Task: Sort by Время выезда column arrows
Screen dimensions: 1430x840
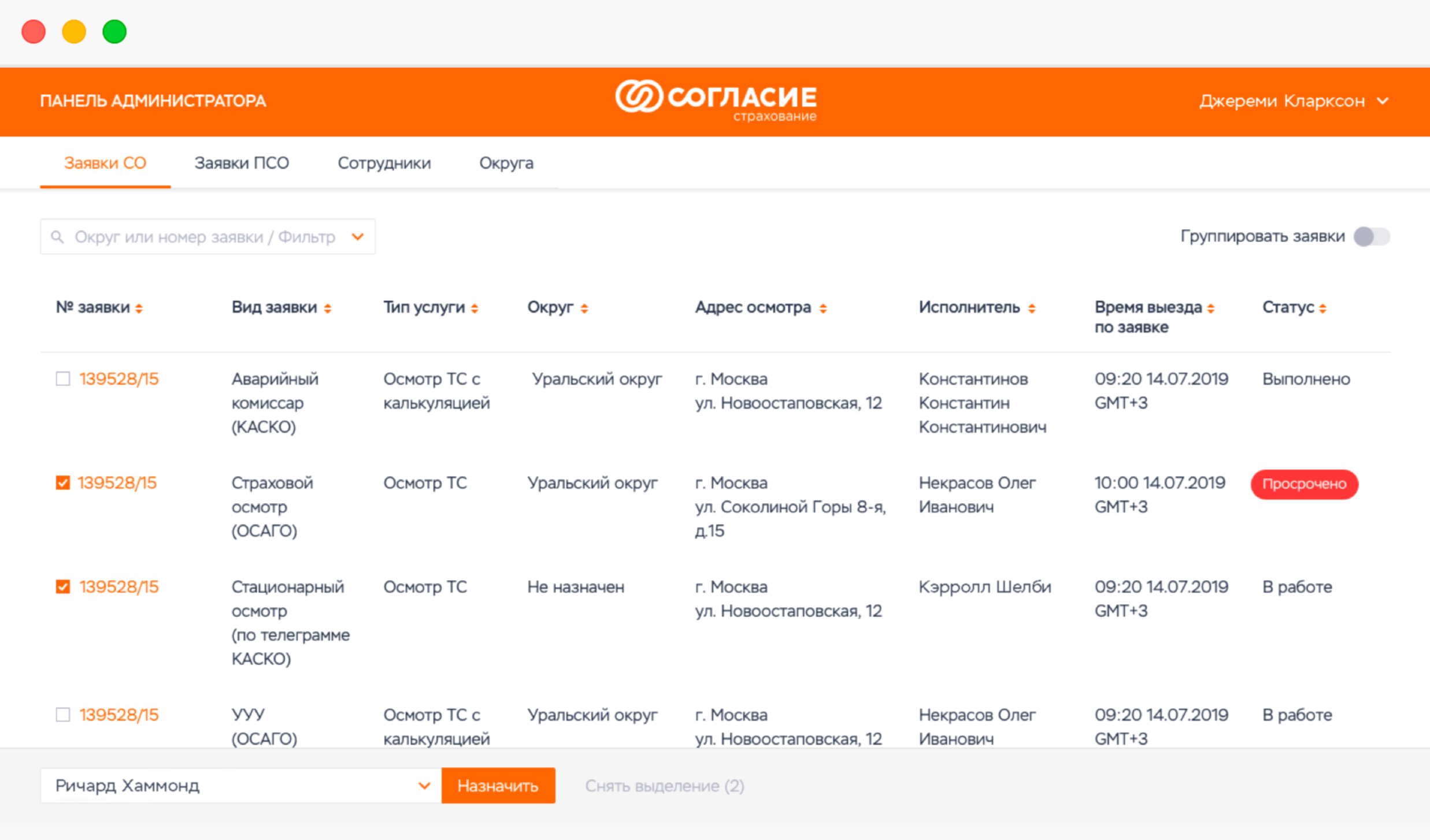Action: (x=1211, y=309)
